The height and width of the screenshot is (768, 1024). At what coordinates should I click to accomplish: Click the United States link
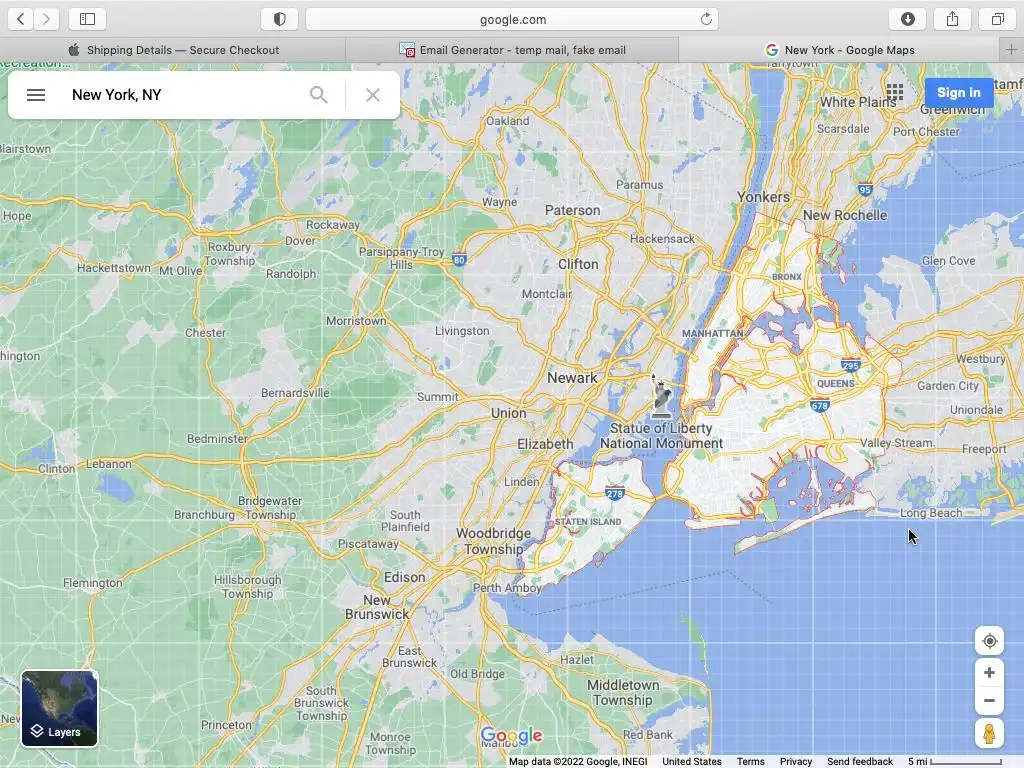click(x=692, y=761)
